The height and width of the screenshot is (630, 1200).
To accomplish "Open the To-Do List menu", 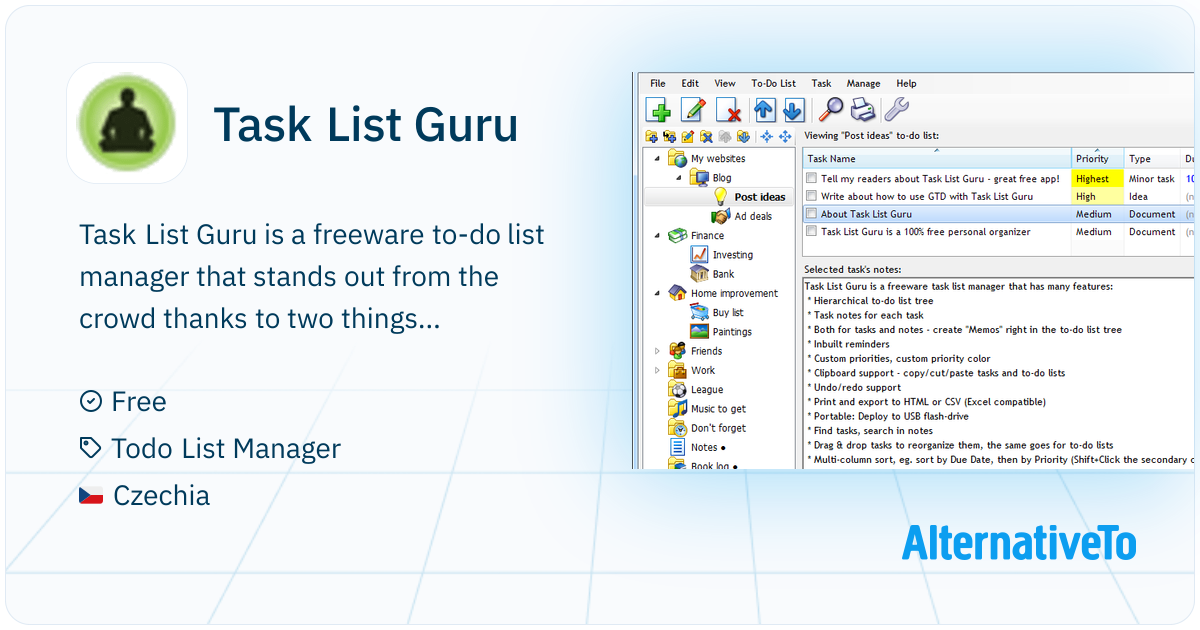I will click(x=774, y=83).
